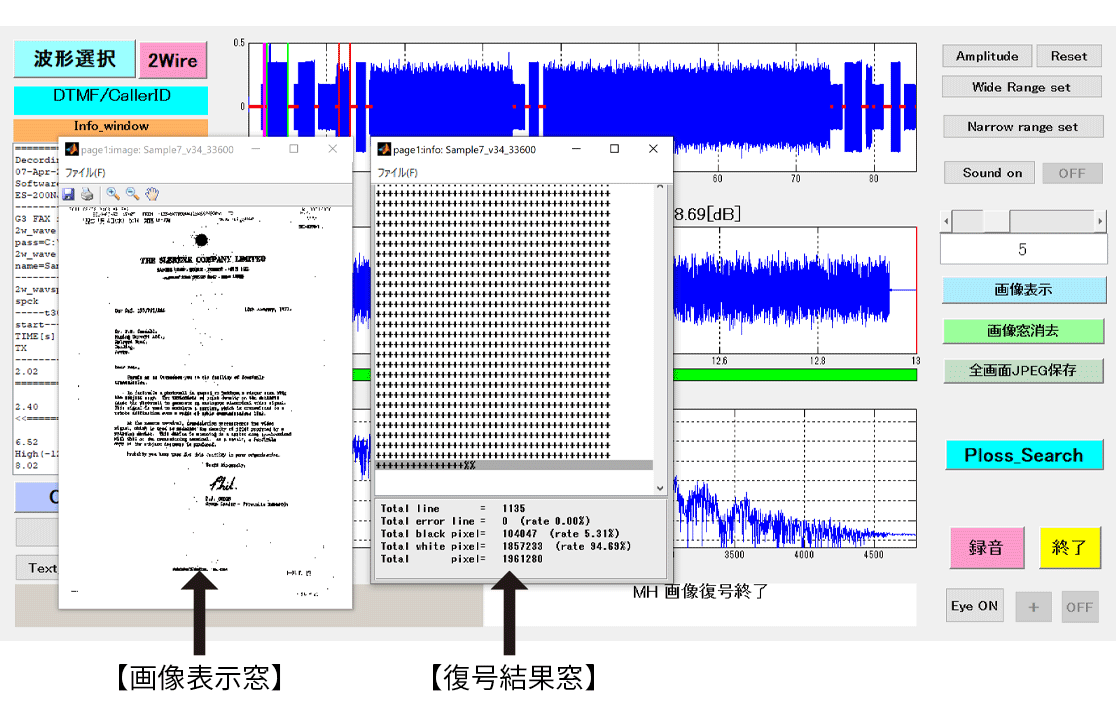
Task: Click the value field showing 5
Action: click(x=1023, y=250)
